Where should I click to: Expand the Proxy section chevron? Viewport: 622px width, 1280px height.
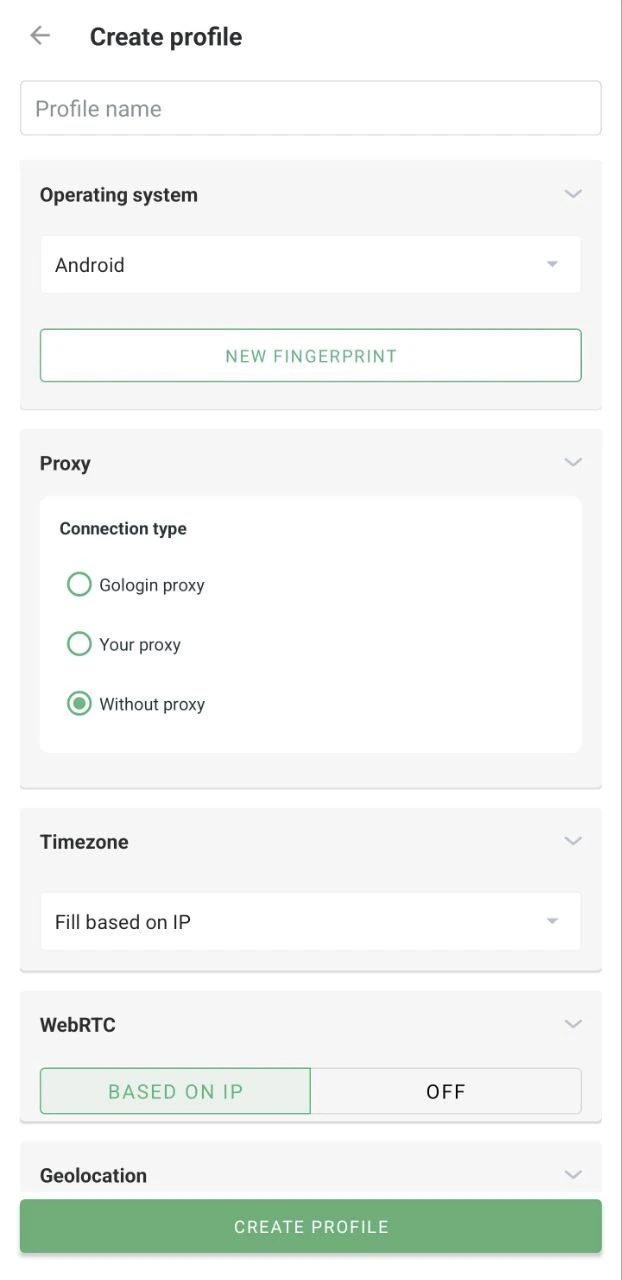[x=573, y=462]
